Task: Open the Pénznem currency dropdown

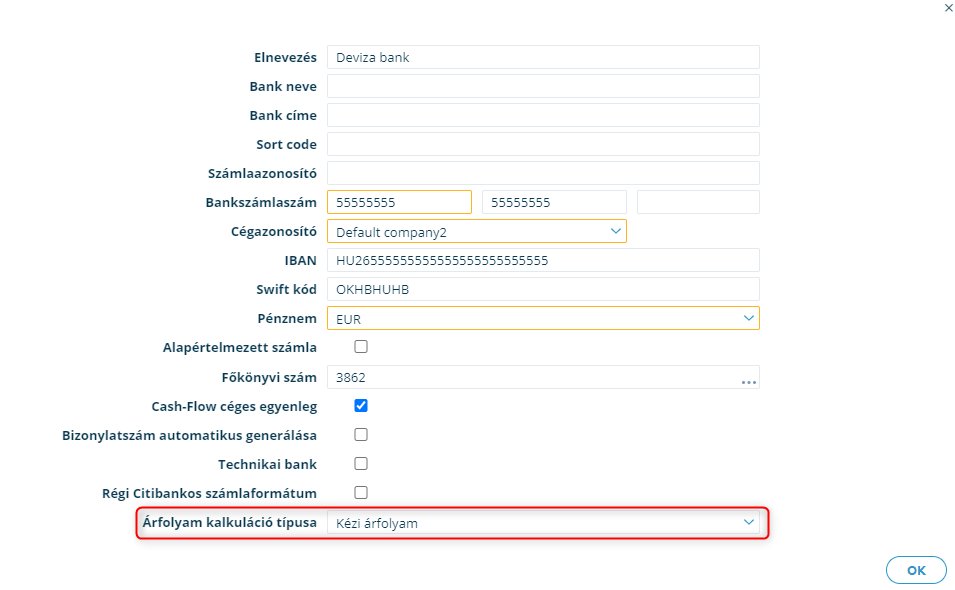Action: click(543, 318)
